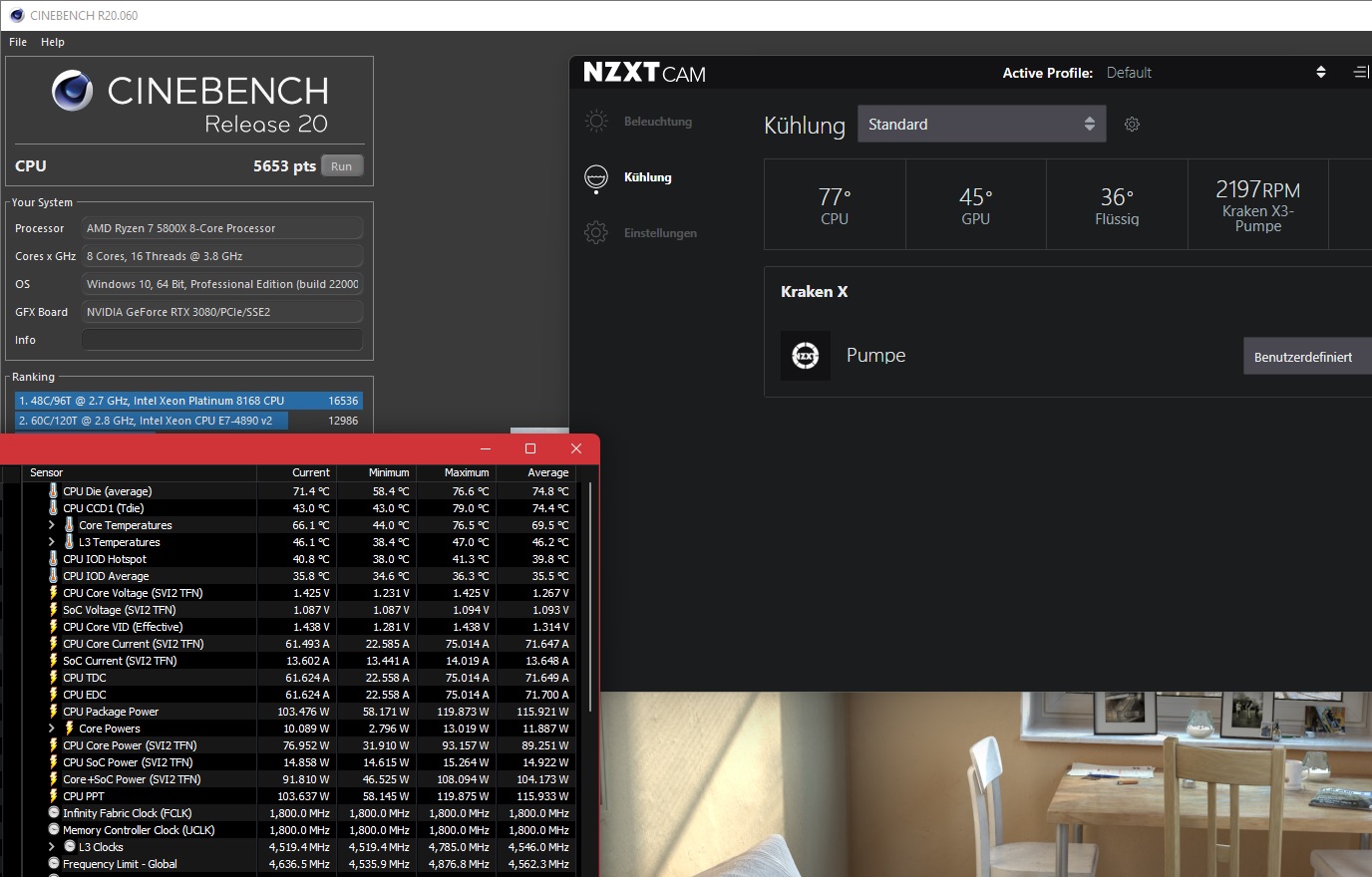Select ranking entry Xeon Platinum 8168
The height and width of the screenshot is (877, 1372).
click(x=188, y=401)
